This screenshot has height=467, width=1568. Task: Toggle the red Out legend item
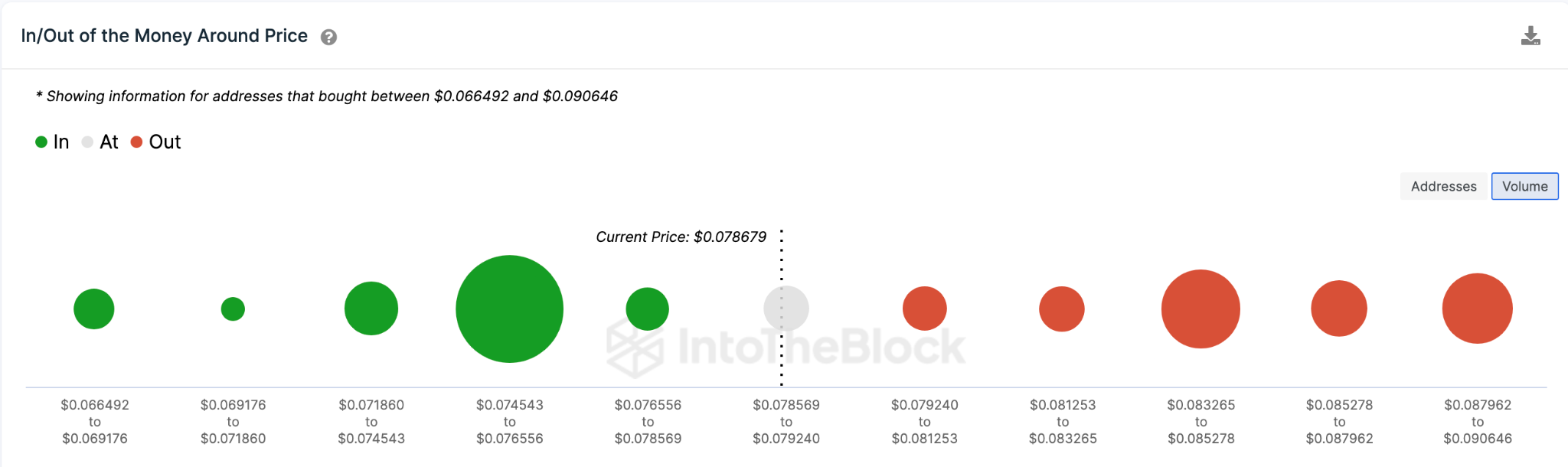pyautogui.click(x=155, y=142)
